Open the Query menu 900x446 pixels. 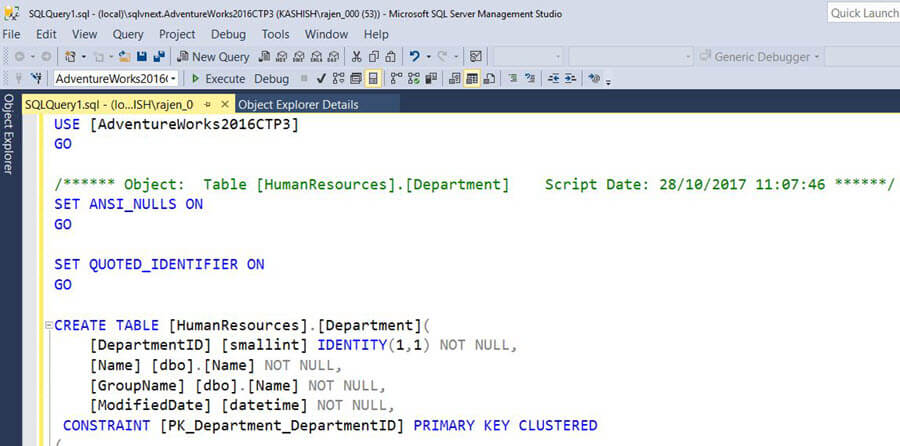coord(128,34)
